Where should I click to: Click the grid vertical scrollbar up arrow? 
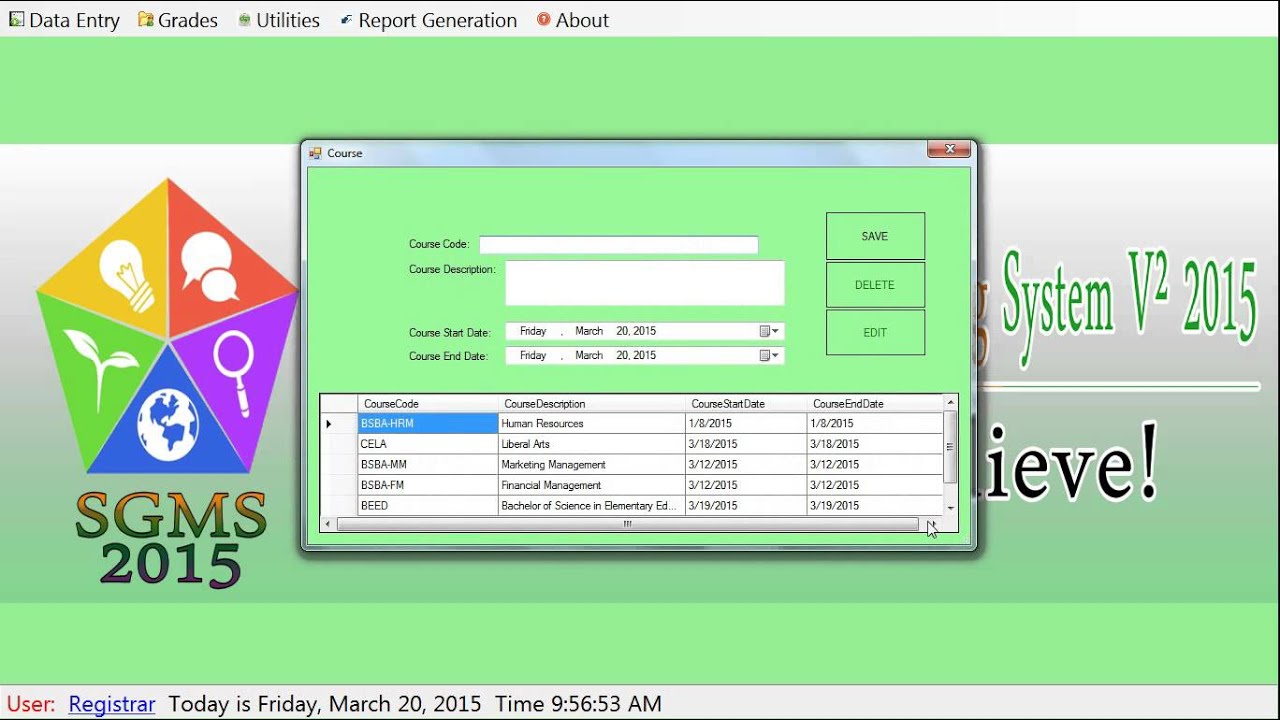coord(950,403)
